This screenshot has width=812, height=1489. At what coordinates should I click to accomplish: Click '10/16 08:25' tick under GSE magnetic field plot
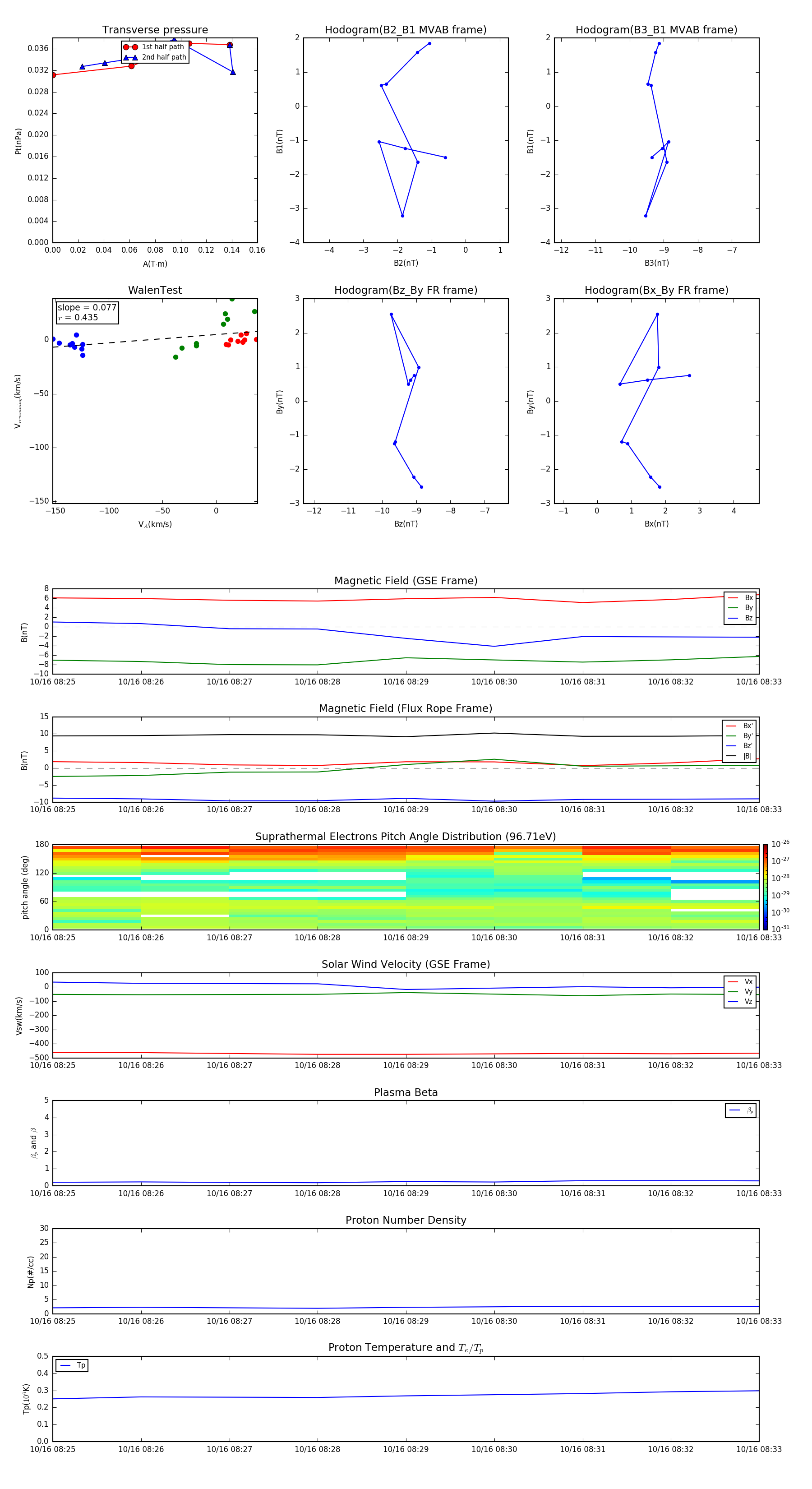(53, 682)
